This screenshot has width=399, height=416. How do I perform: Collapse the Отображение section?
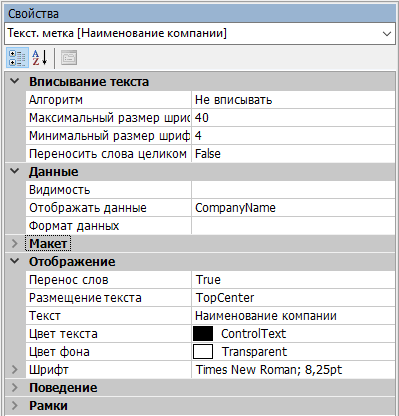coord(15,261)
